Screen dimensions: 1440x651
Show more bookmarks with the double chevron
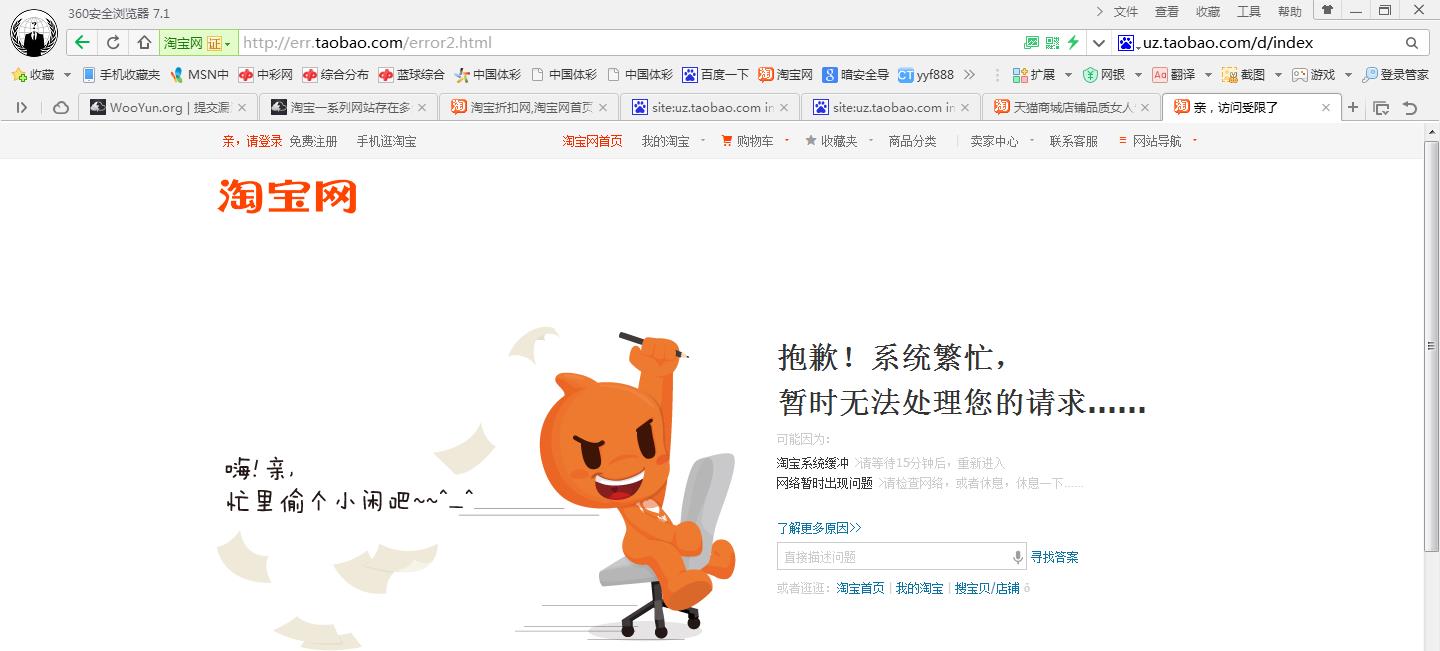(969, 74)
